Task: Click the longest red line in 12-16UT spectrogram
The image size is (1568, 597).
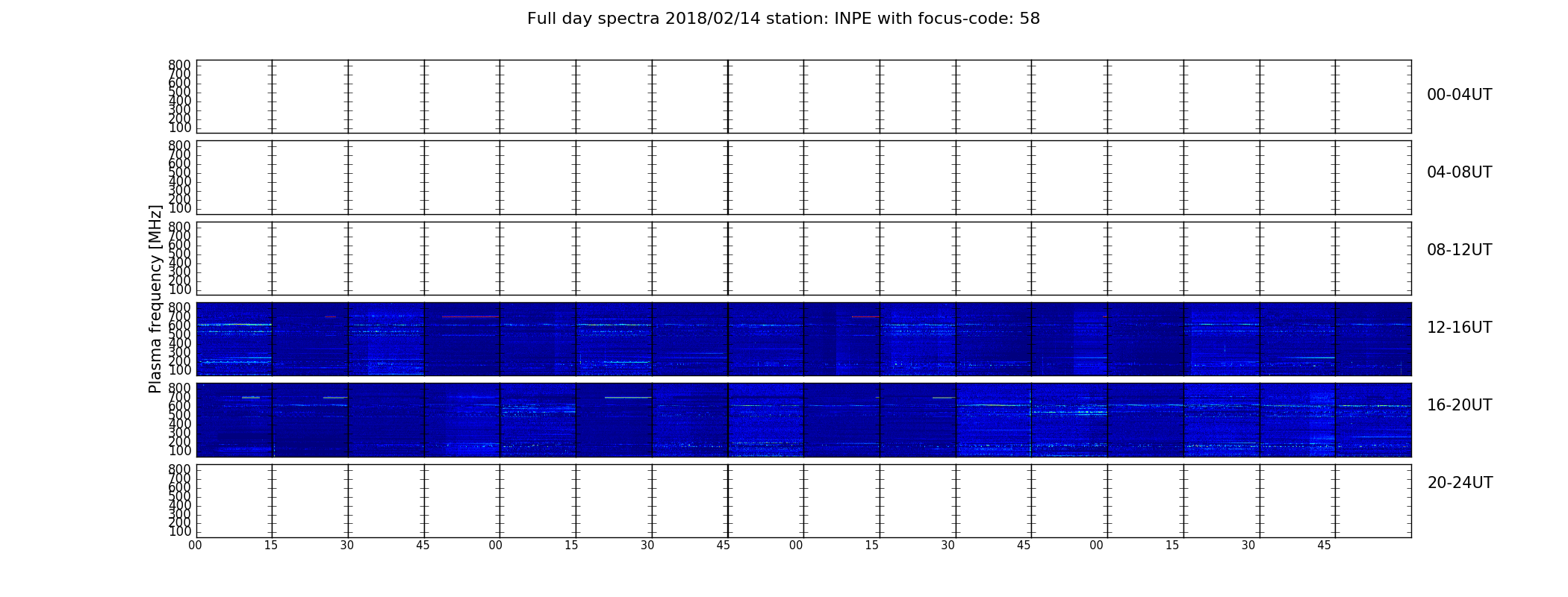Action: [x=470, y=316]
